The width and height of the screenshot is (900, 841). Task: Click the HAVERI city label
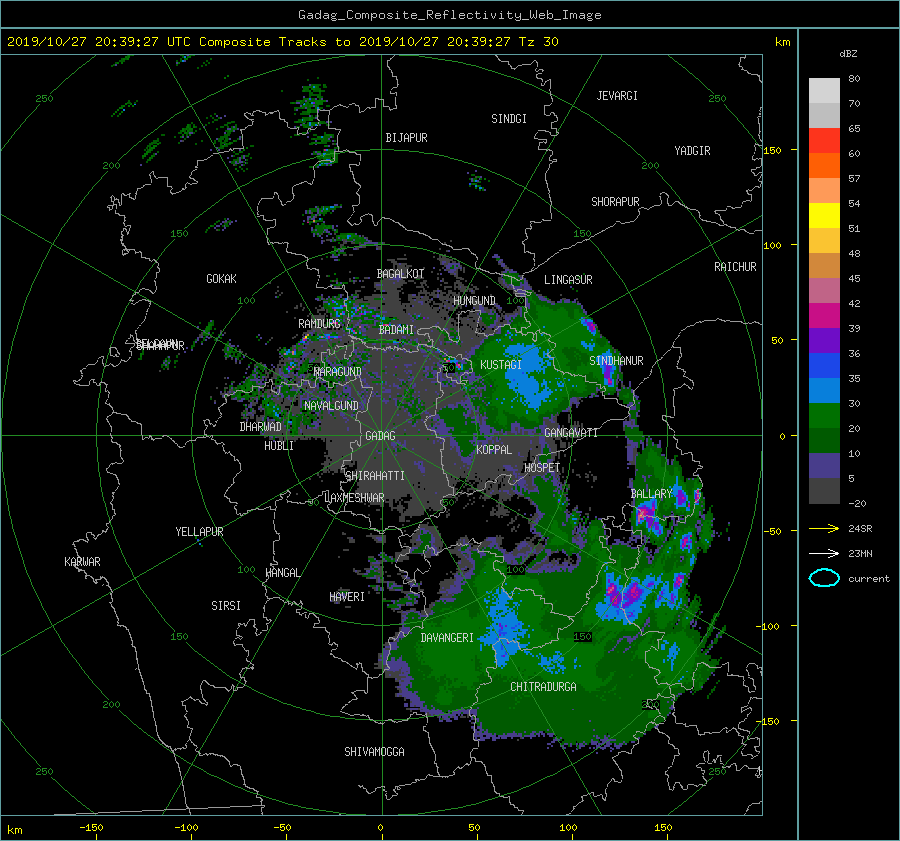pos(347,597)
